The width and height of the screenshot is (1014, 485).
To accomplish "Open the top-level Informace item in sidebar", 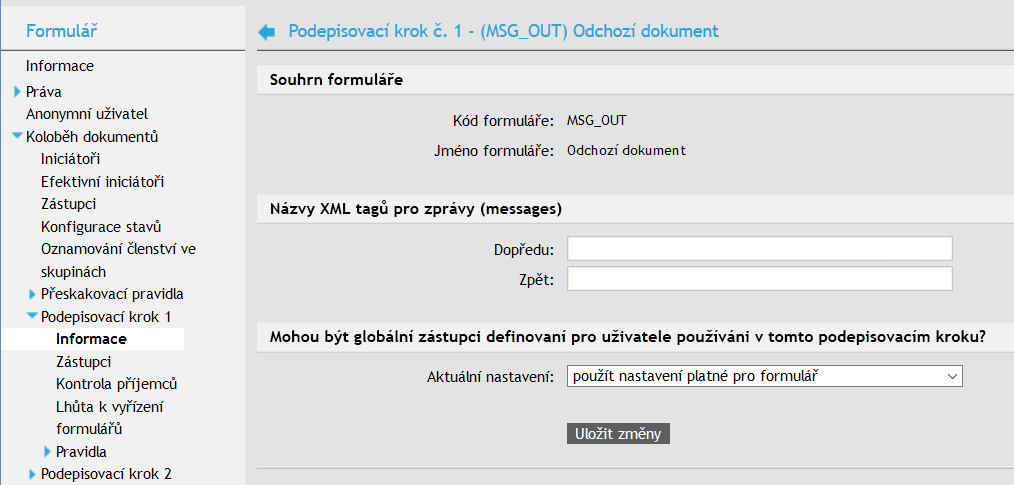I will click(x=60, y=66).
